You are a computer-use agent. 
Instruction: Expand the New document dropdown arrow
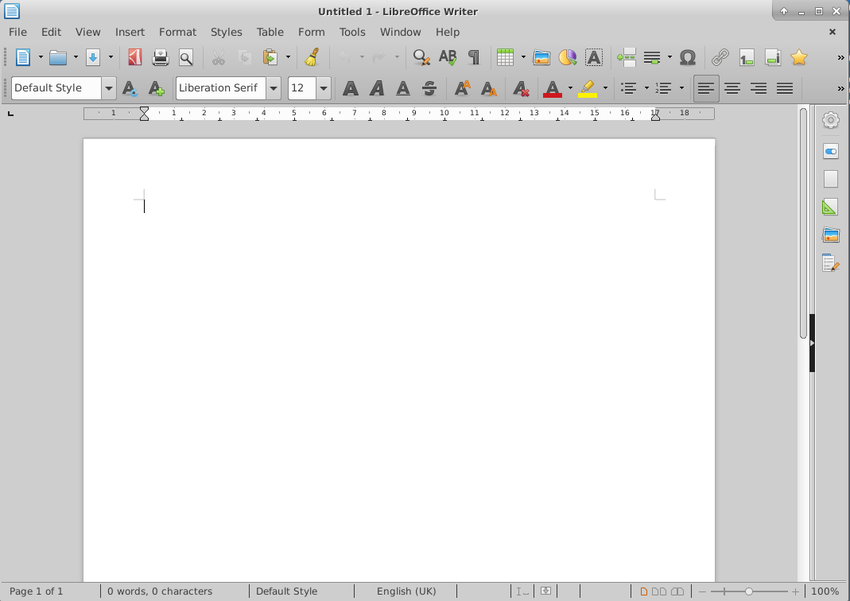point(41,57)
